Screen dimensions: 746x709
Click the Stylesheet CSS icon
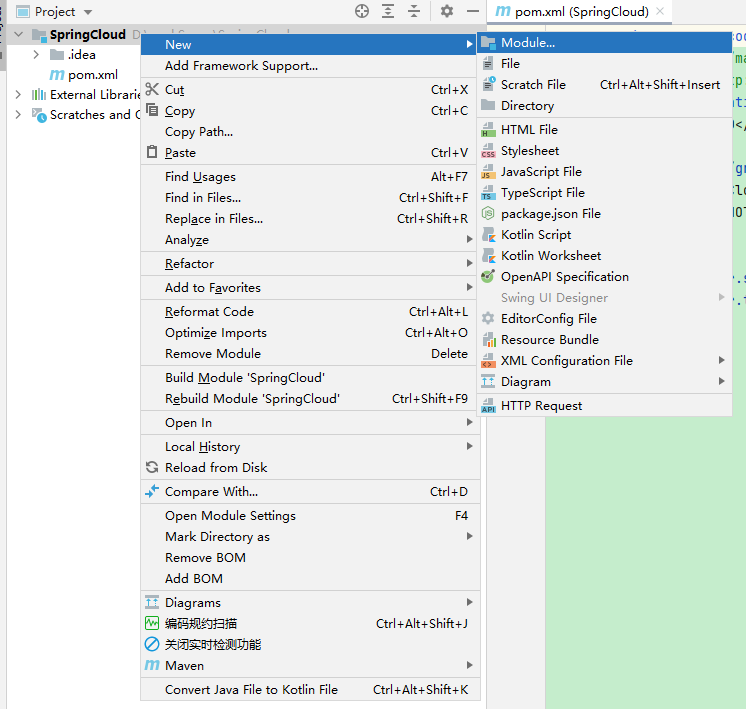(x=488, y=151)
